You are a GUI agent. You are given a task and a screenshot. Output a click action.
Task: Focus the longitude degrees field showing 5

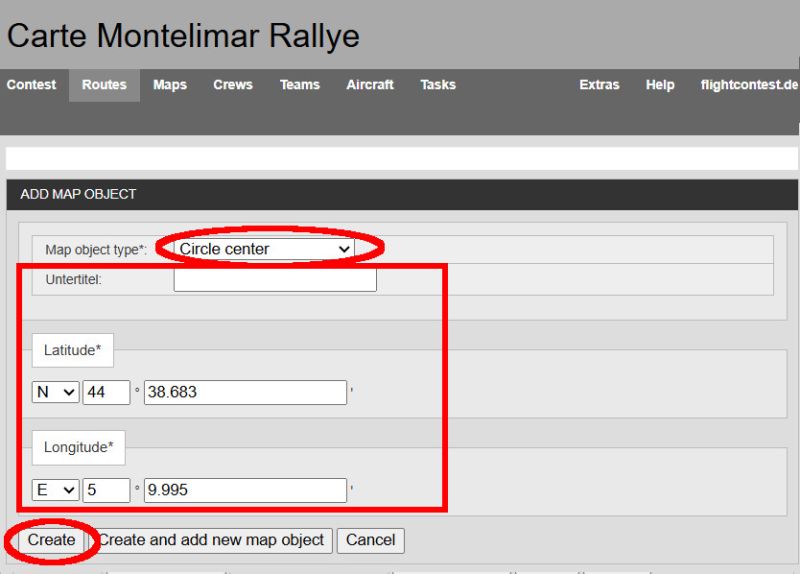pos(107,490)
